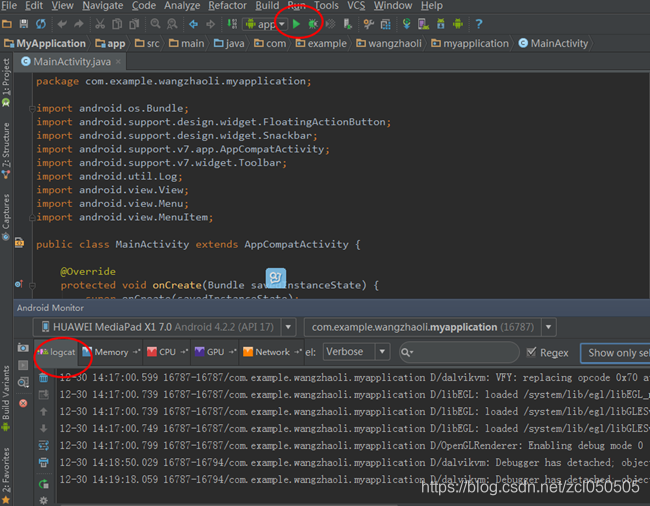
Task: Click the Synchronize toolbar icon
Action: pyautogui.click(x=41, y=24)
